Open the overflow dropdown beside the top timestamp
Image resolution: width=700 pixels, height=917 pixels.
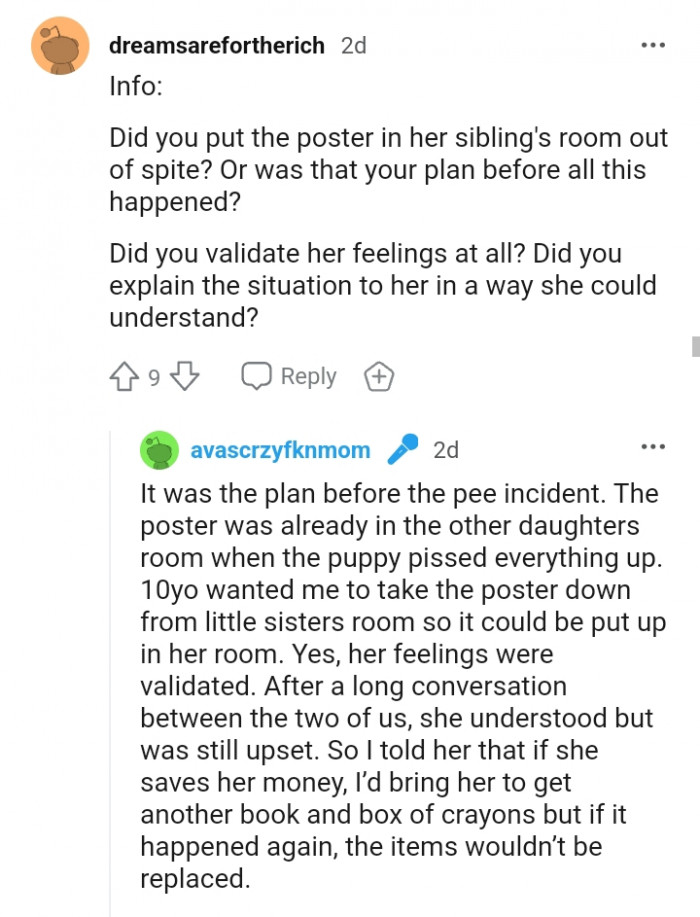pos(653,45)
